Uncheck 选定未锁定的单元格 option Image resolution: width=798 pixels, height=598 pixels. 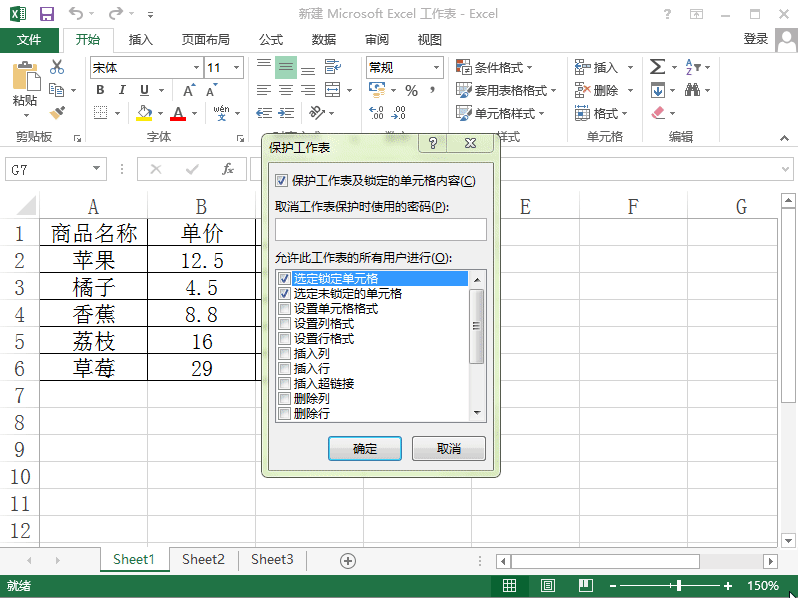(x=284, y=294)
